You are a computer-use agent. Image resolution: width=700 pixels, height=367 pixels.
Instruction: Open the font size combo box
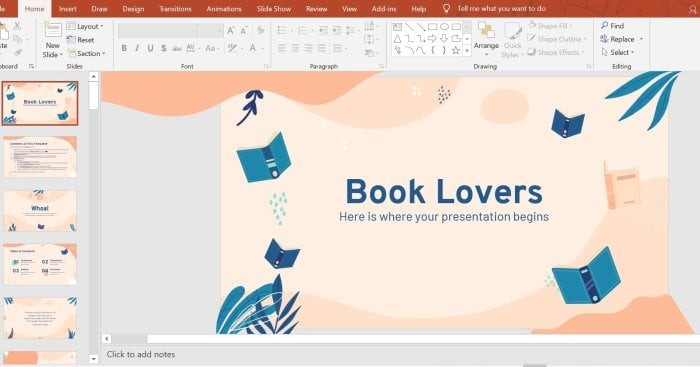click(x=210, y=30)
